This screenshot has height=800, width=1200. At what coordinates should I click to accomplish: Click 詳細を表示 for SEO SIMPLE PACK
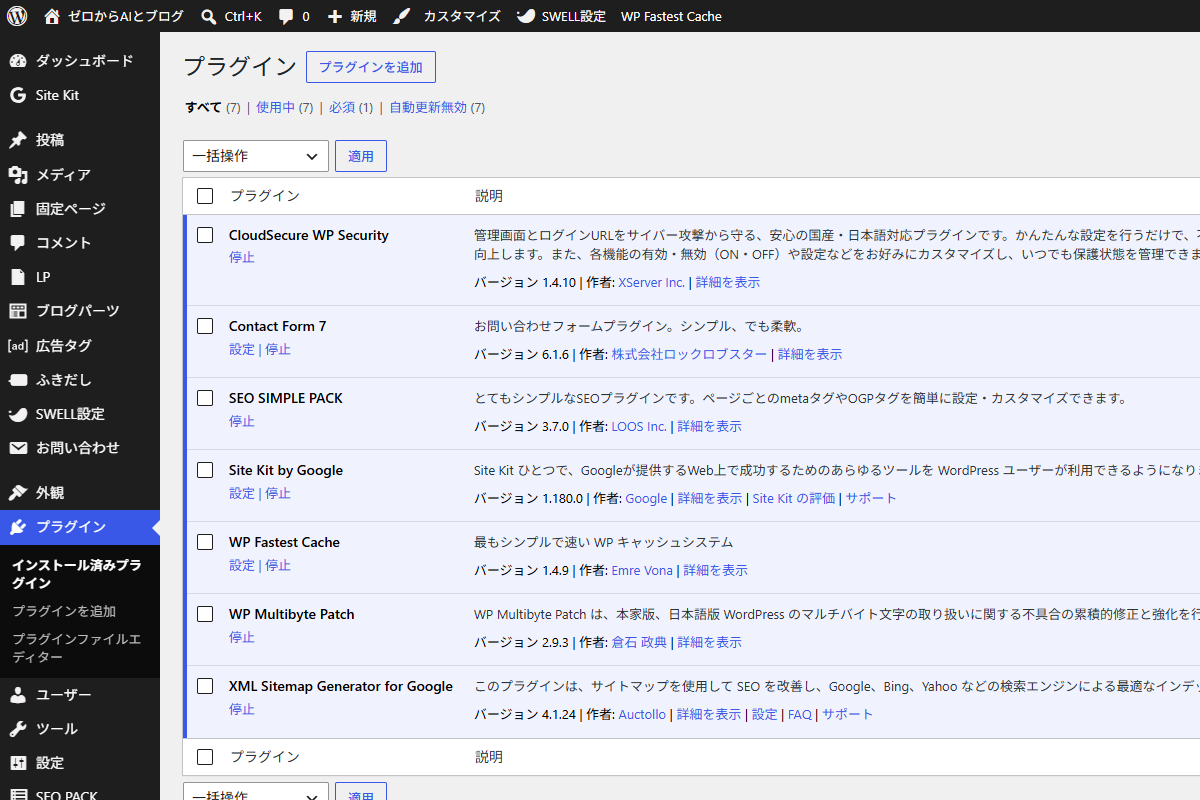click(709, 426)
